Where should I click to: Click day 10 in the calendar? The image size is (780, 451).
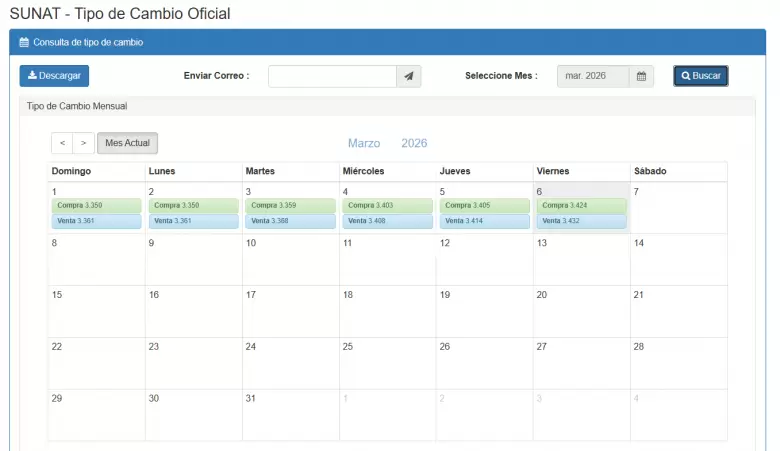coord(251,243)
